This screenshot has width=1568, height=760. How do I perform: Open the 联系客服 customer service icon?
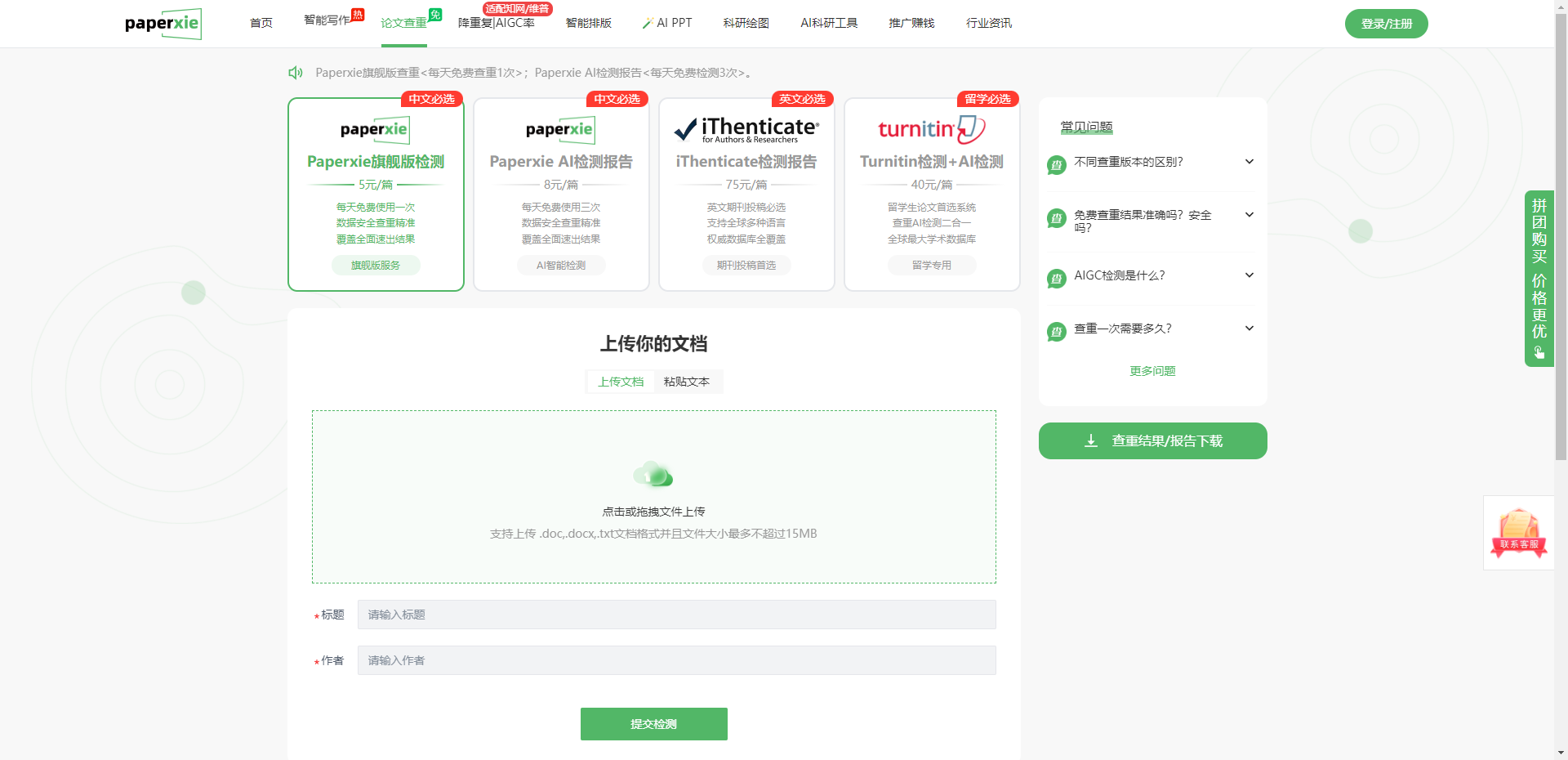coord(1519,533)
